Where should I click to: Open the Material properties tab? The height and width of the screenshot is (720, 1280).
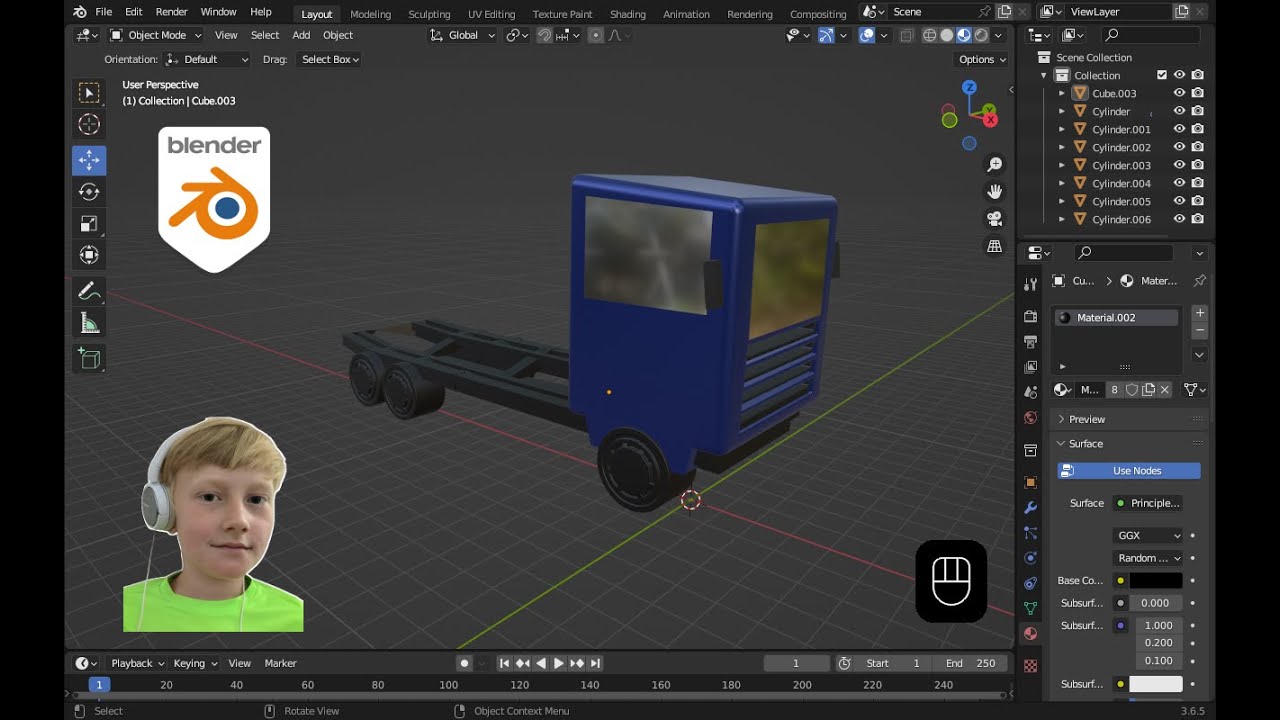coord(1030,632)
